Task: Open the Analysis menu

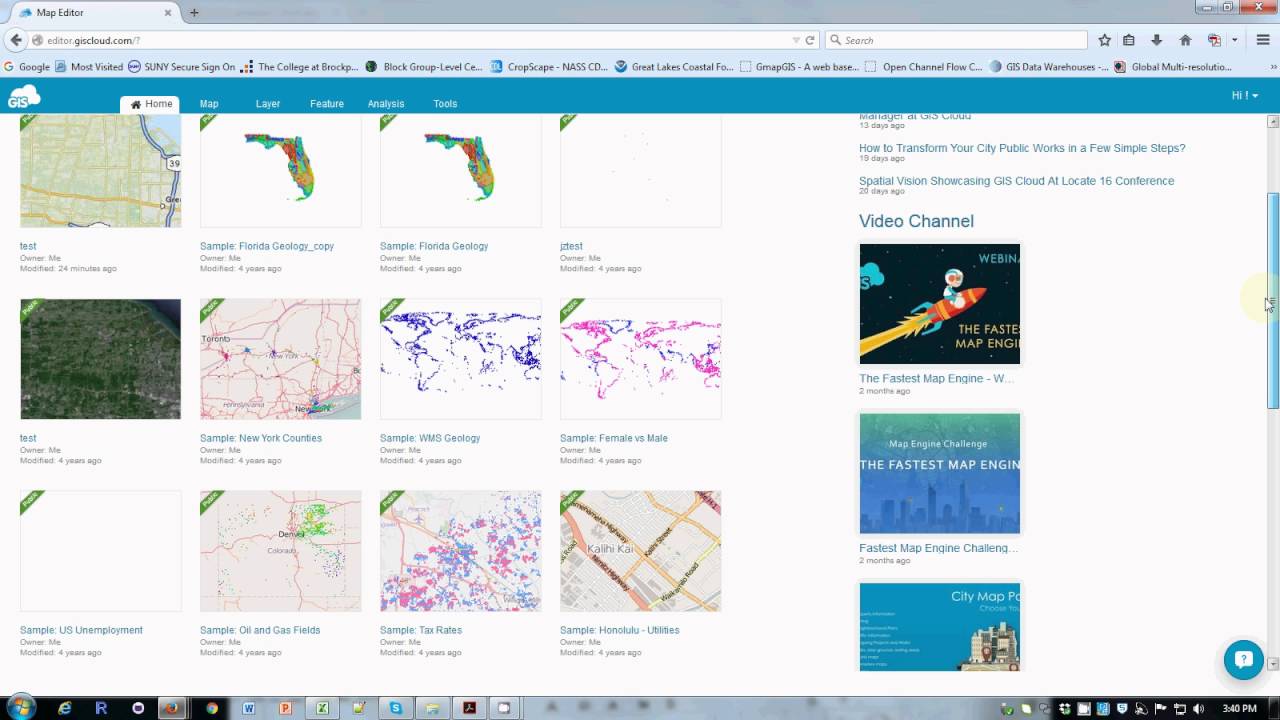Action: click(x=385, y=104)
